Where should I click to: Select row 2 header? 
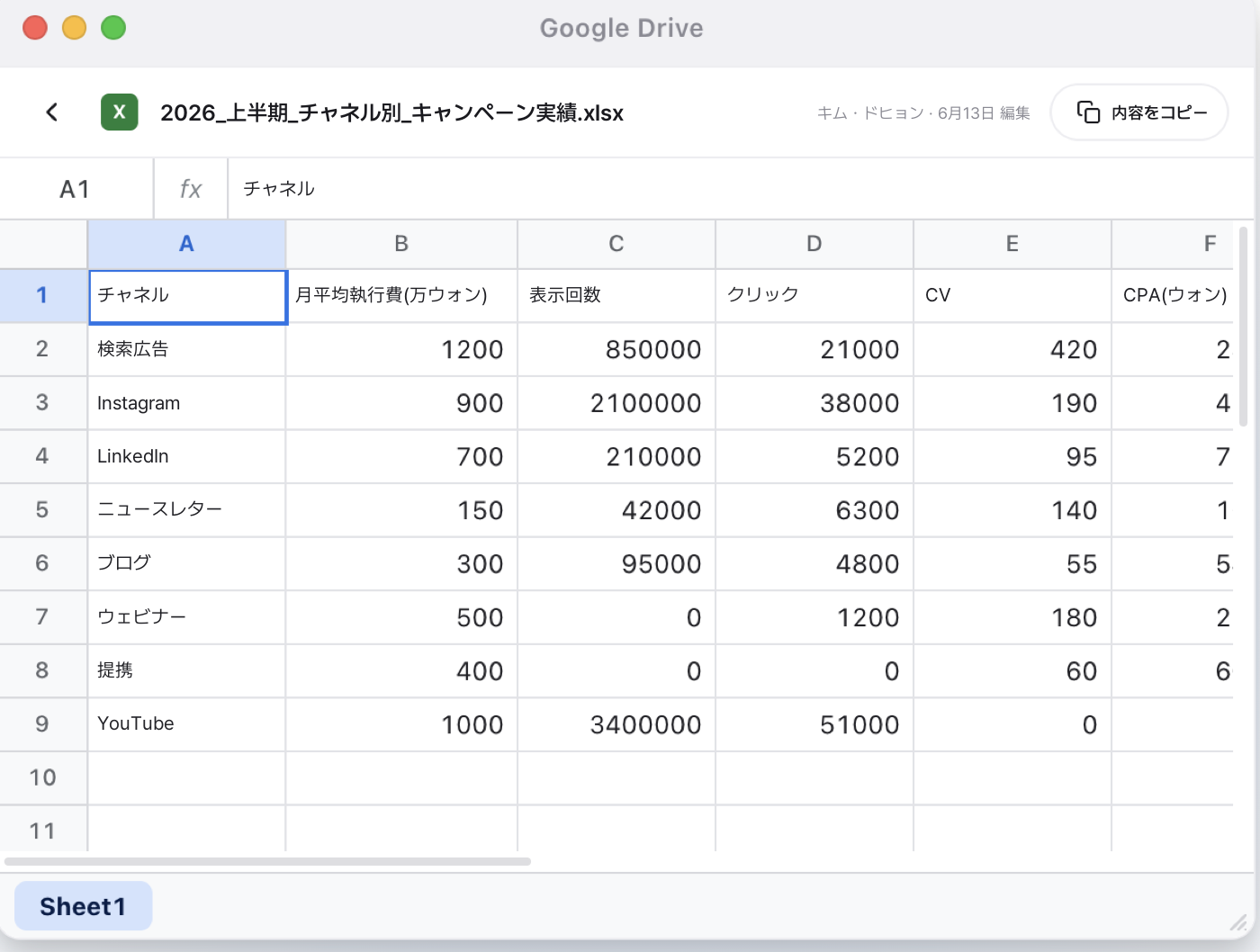[x=43, y=349]
